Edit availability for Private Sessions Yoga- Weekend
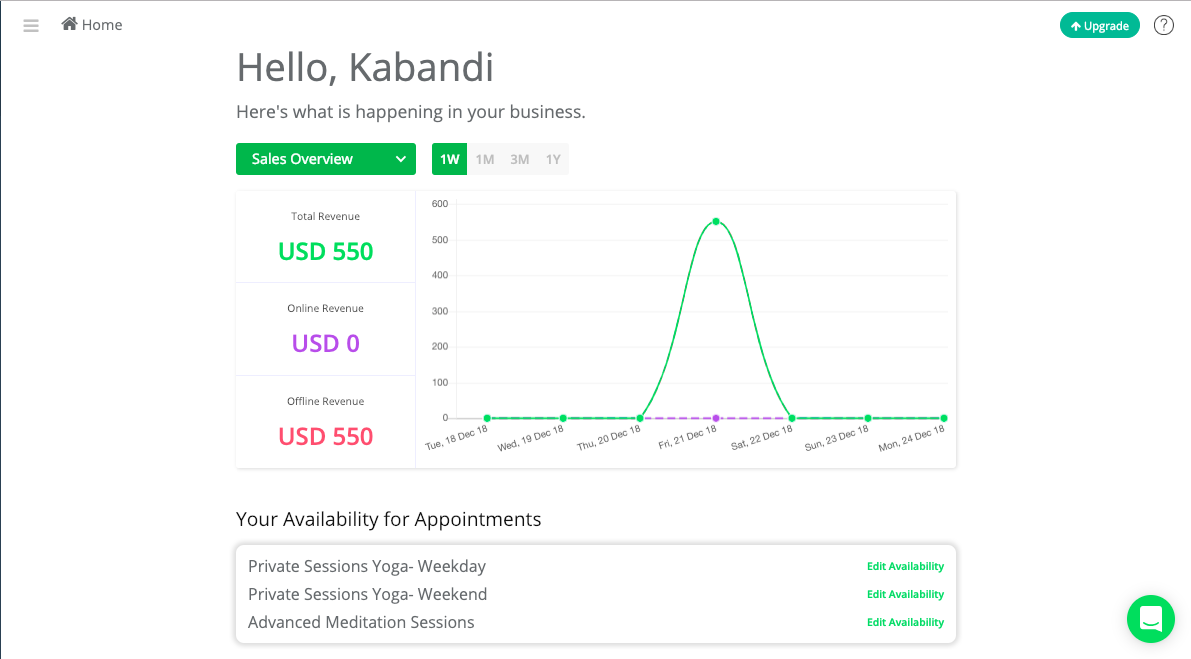This screenshot has width=1191, height=659. coord(905,594)
